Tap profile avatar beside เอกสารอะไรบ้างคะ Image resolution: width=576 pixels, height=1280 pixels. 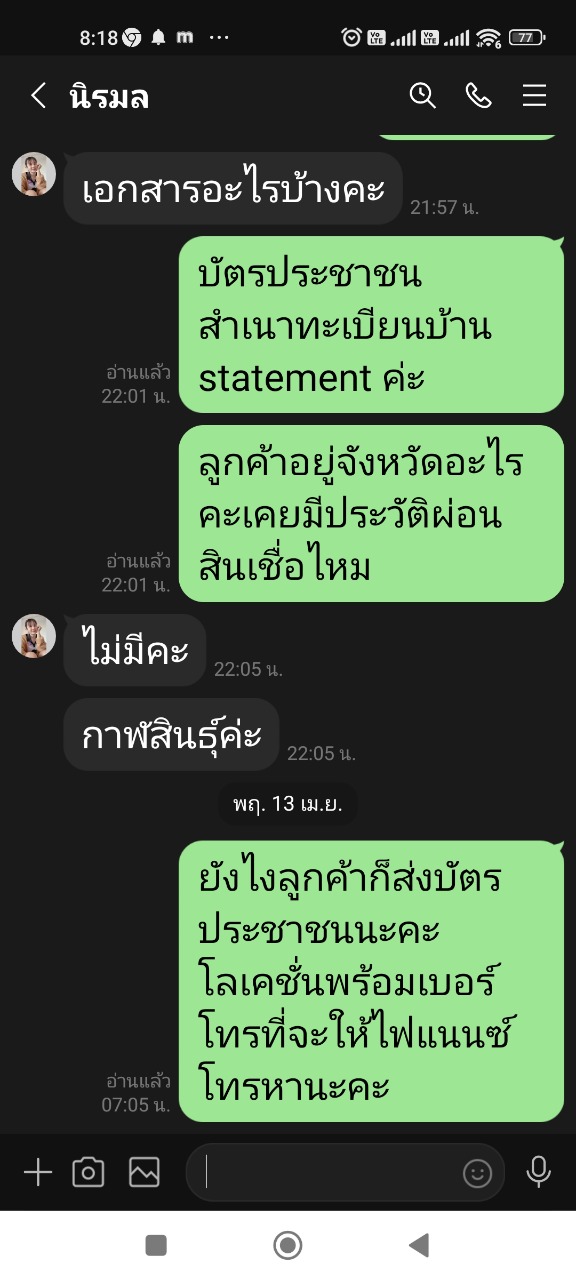click(33, 174)
